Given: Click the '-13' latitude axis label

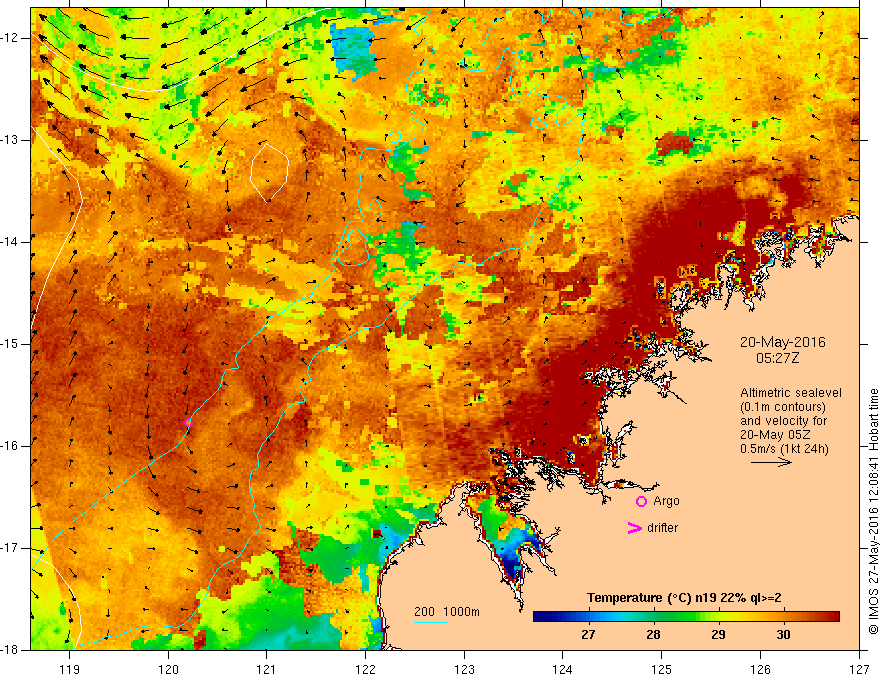Looking at the screenshot, I should (10, 140).
